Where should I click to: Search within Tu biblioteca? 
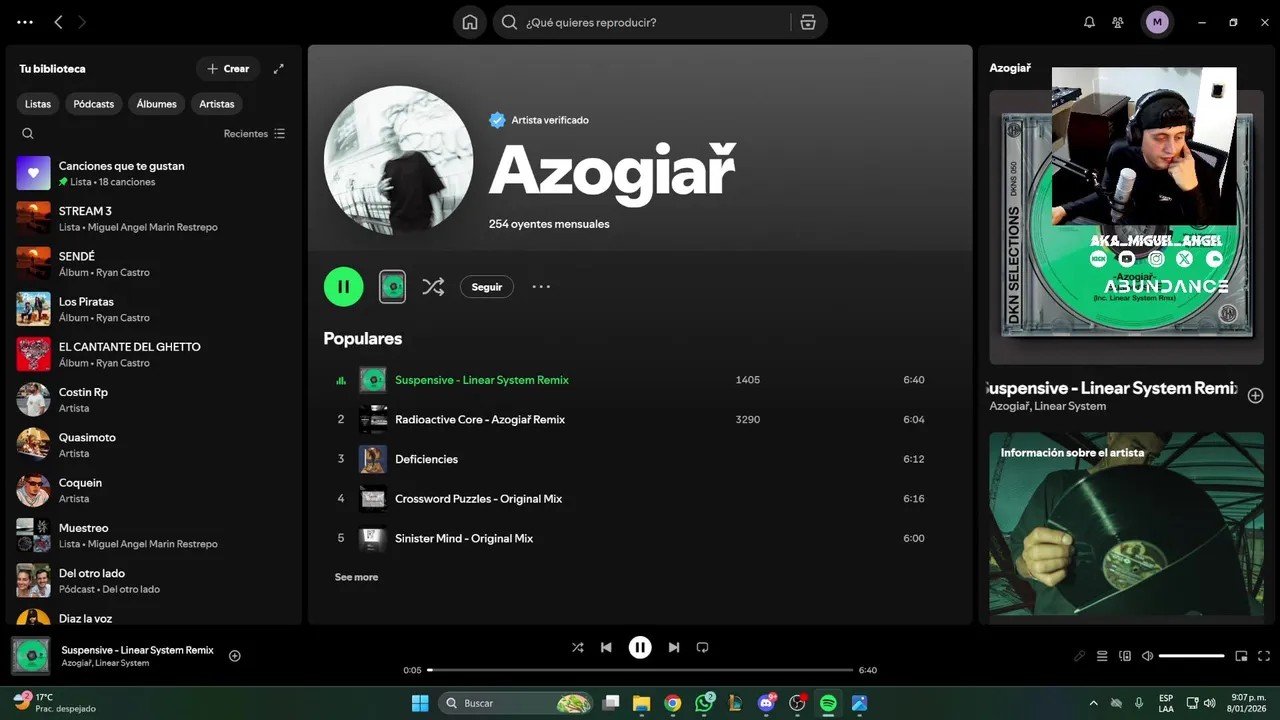(x=28, y=133)
